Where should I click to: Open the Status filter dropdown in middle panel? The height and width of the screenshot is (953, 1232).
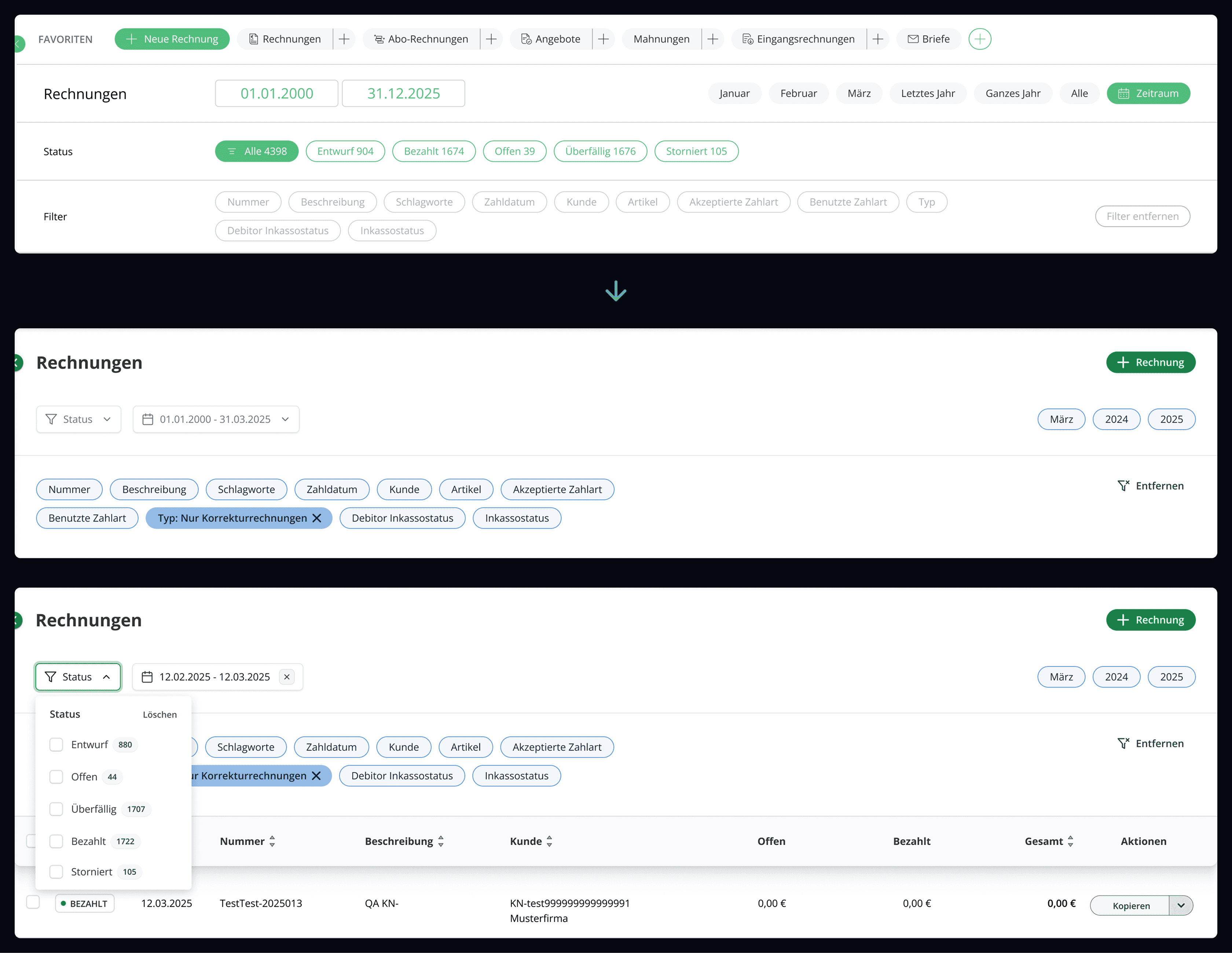click(78, 419)
